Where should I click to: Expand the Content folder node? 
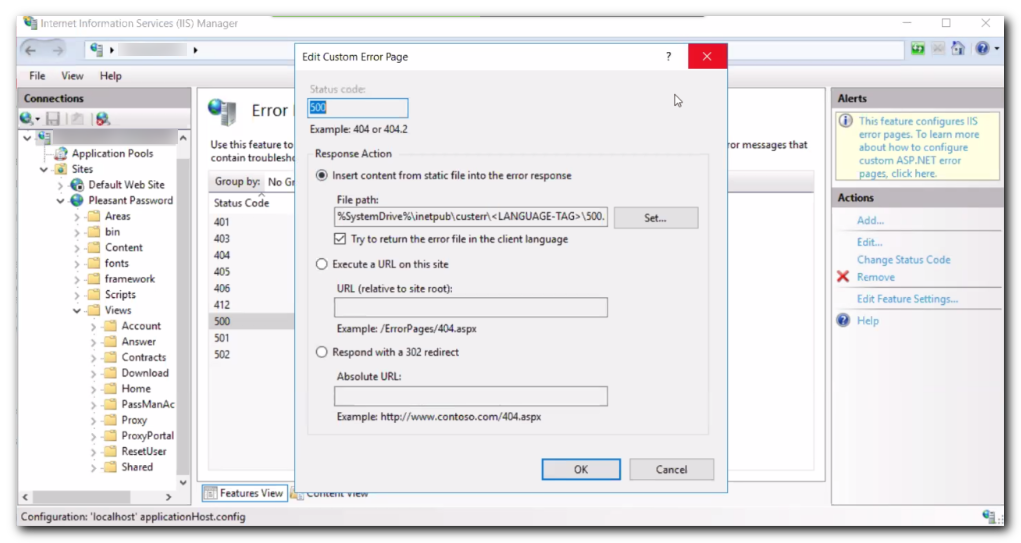click(77, 247)
